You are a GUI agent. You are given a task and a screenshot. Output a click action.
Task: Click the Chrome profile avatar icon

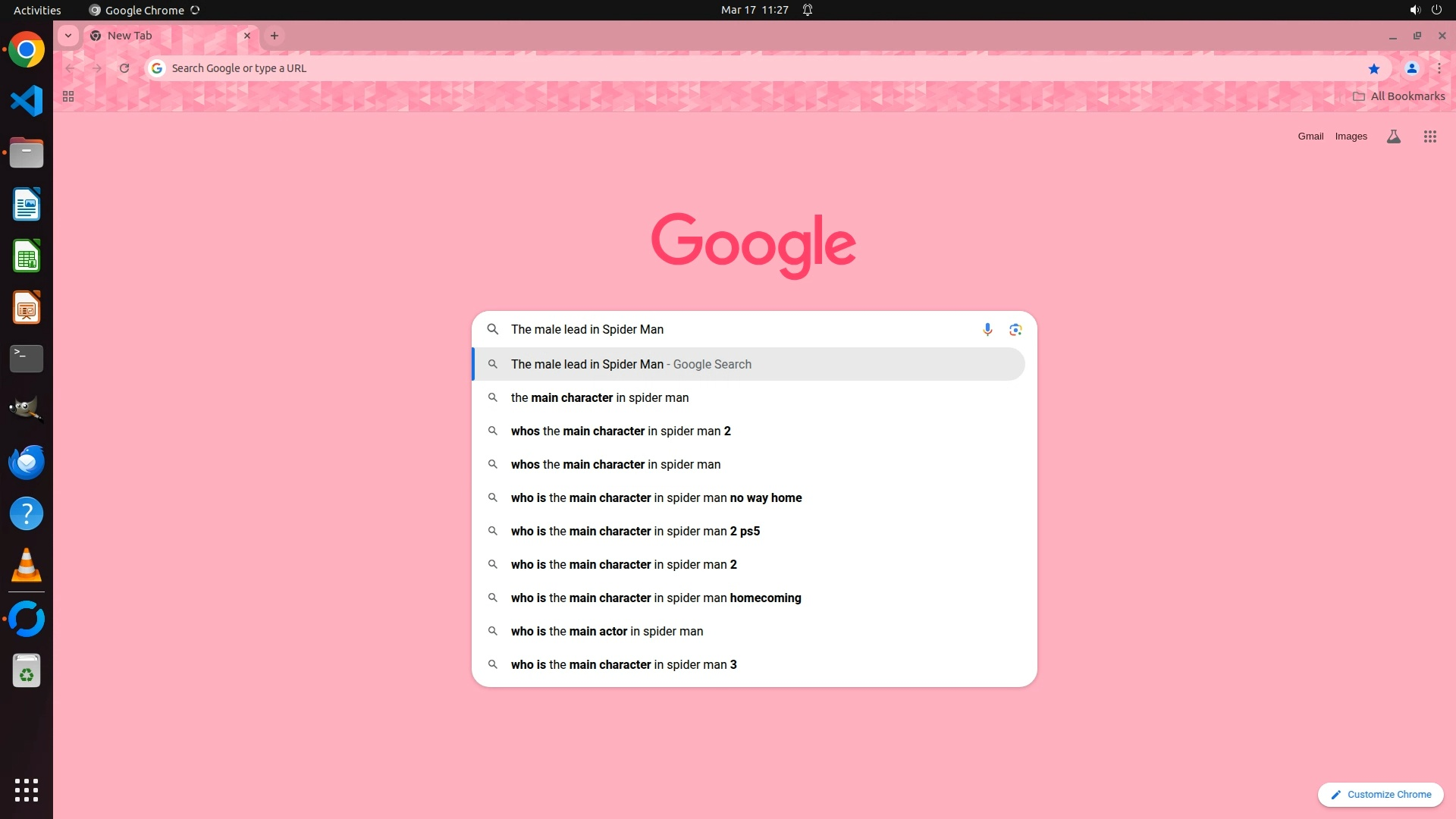point(1411,68)
